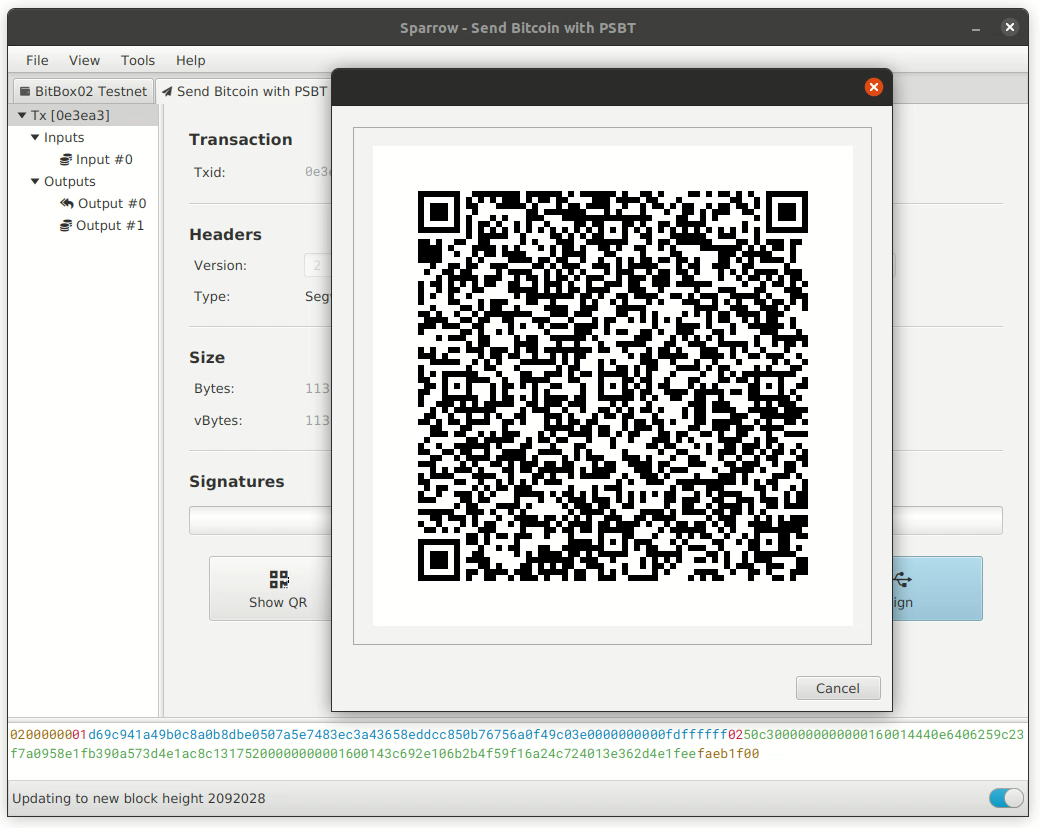The image size is (1040, 828).
Task: Toggle the server connection switch in status bar
Action: pos(1006,797)
